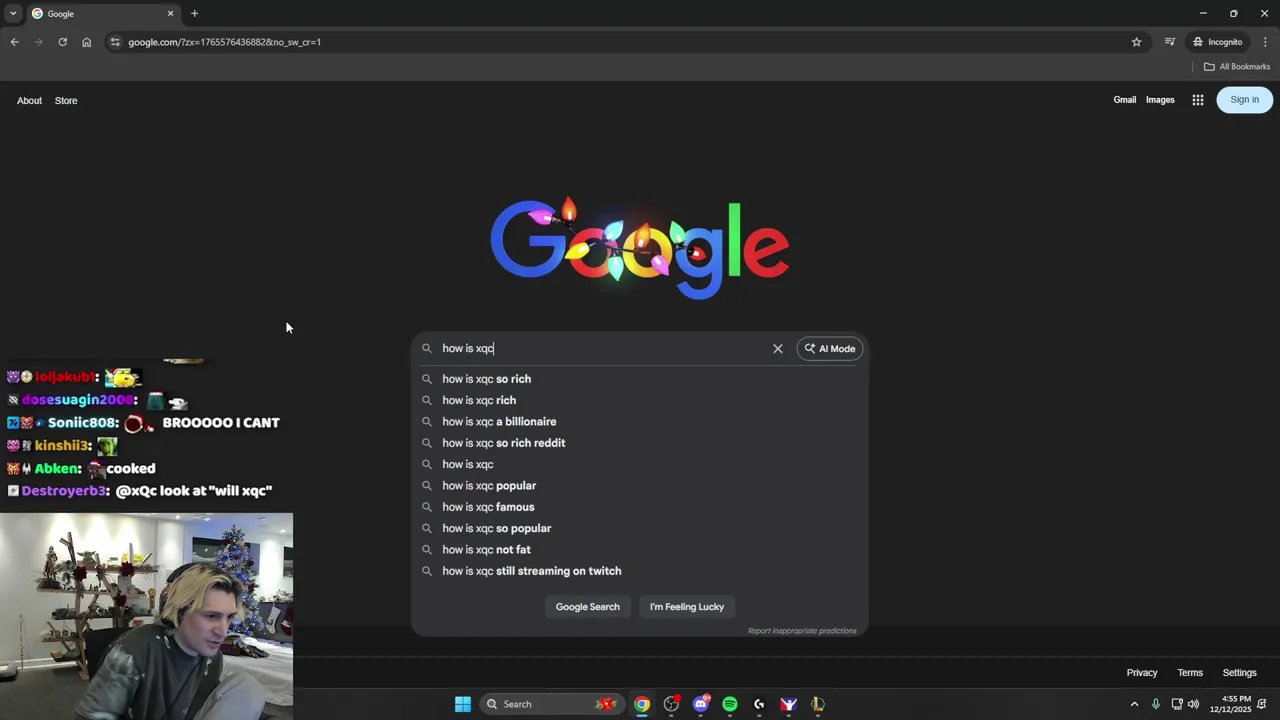
Task: Open Privacy footer link
Action: pos(1141,673)
